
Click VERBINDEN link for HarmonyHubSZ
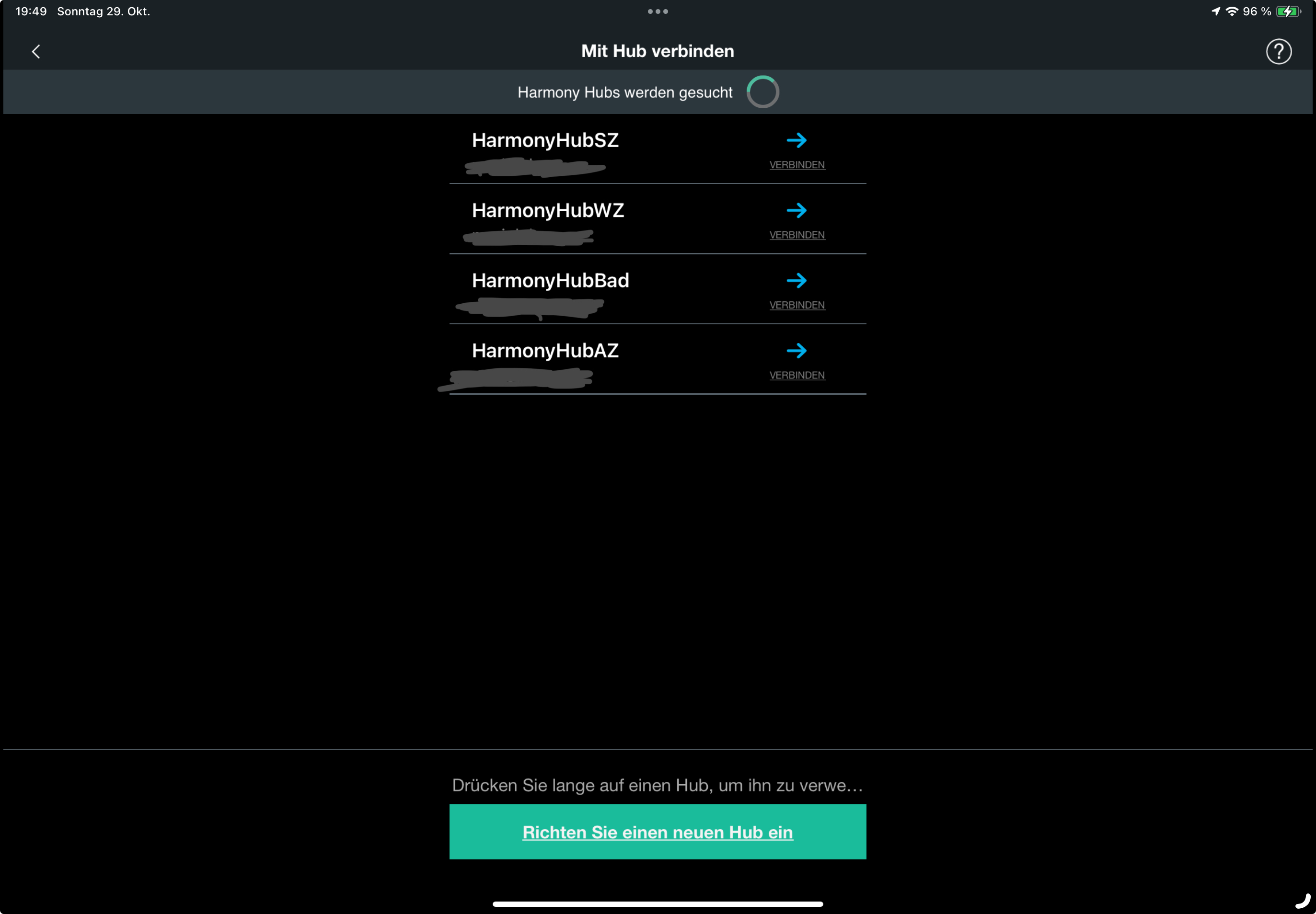[x=797, y=165]
